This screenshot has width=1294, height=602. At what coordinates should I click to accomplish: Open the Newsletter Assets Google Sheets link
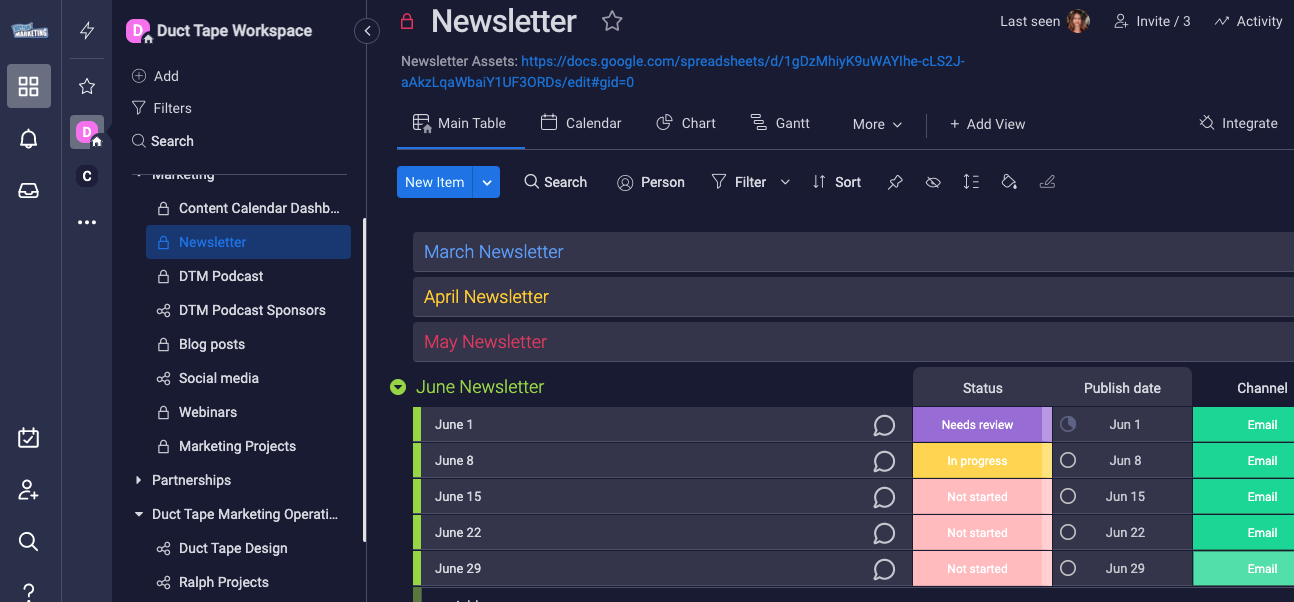pos(742,72)
